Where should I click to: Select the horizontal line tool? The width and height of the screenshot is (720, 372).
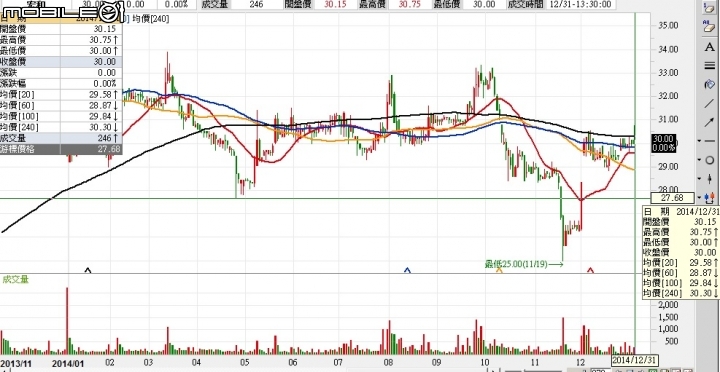(710, 141)
